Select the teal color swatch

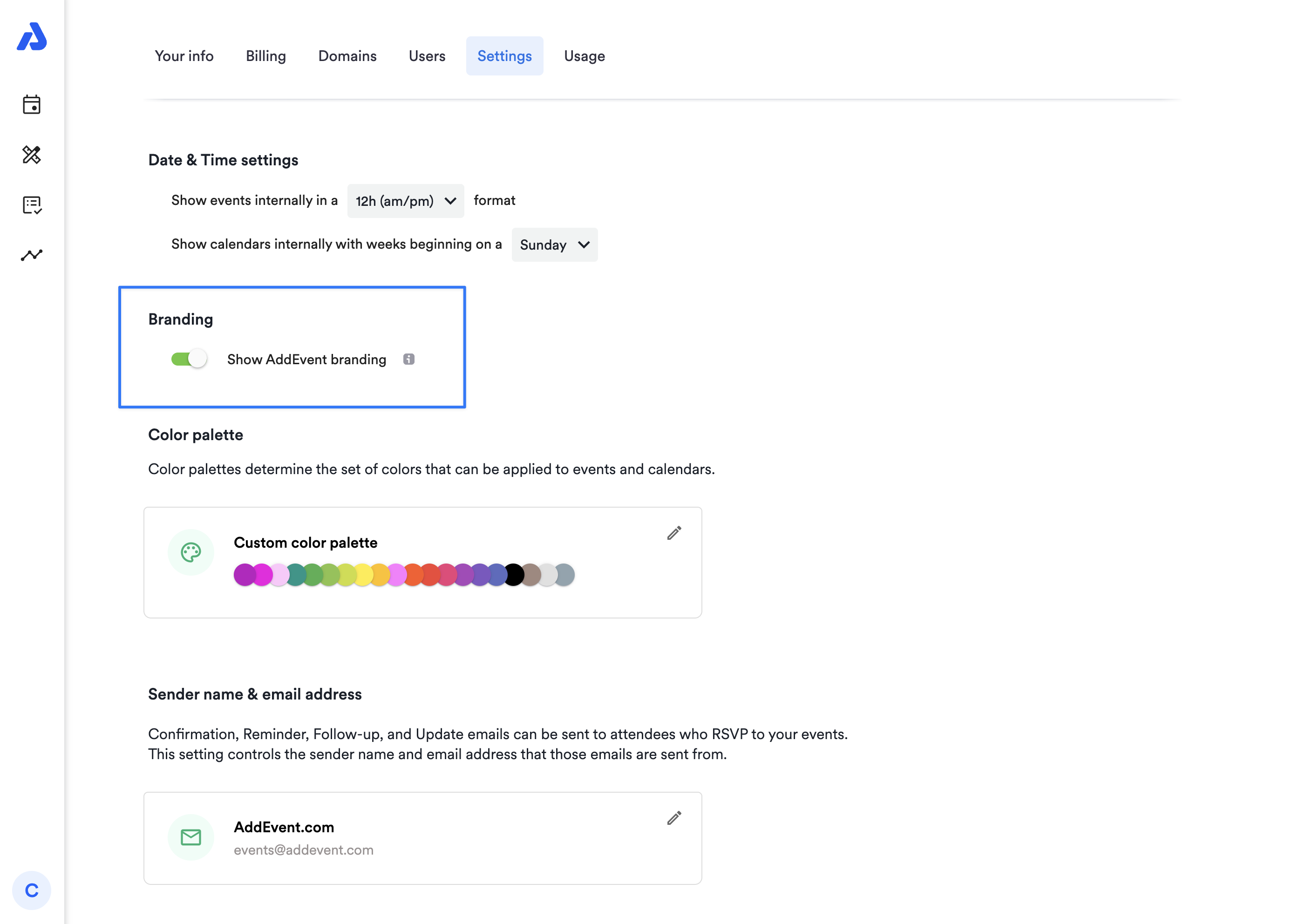(295, 575)
